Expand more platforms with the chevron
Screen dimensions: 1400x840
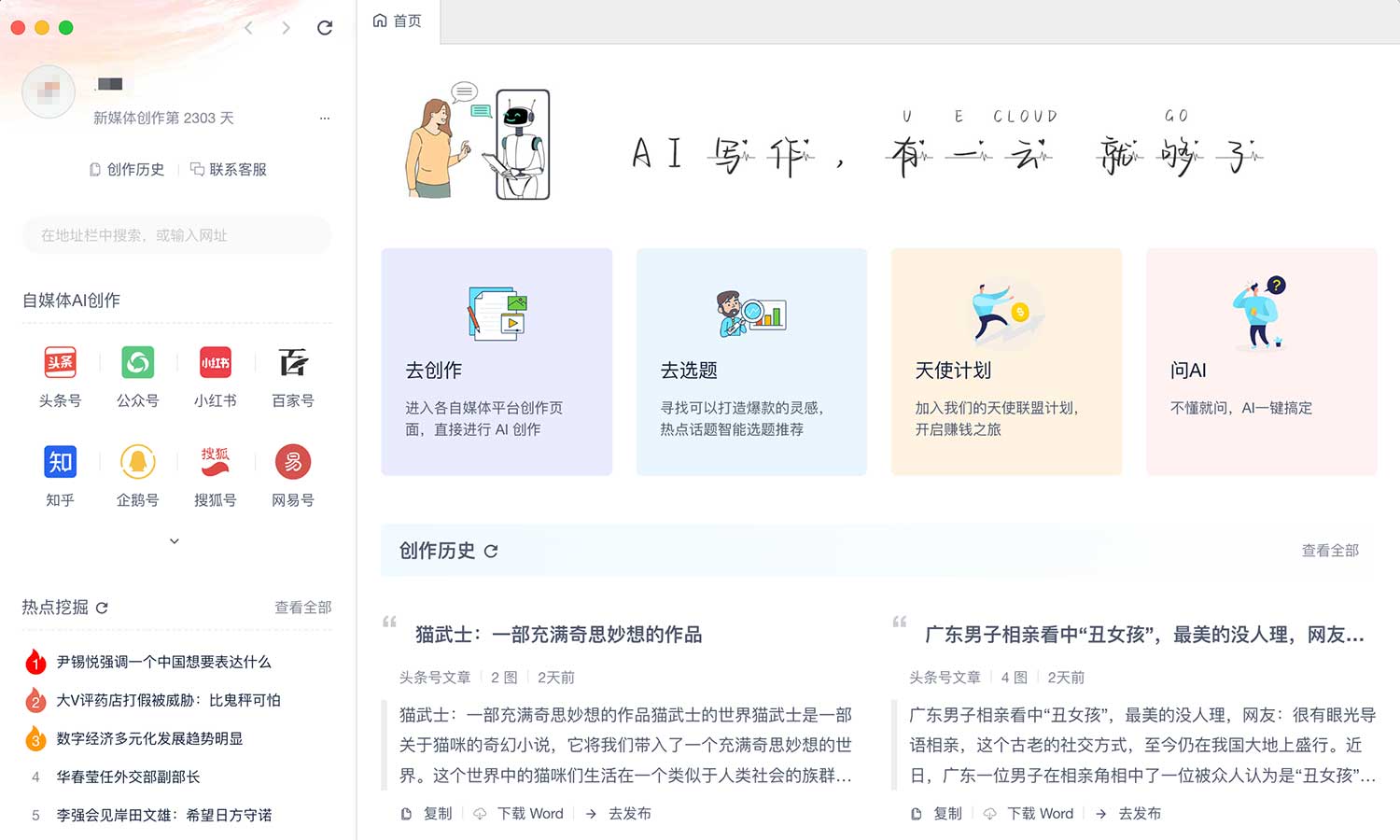coord(175,541)
